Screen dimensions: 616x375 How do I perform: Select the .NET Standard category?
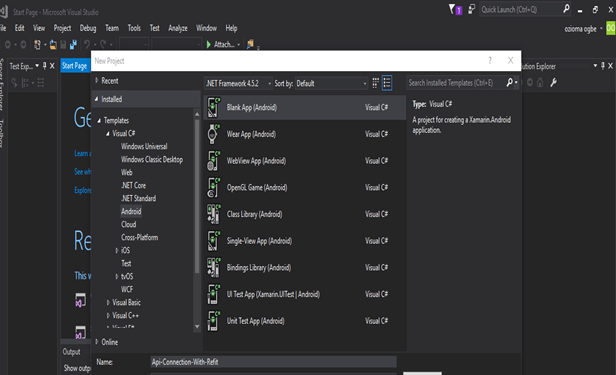[138, 198]
